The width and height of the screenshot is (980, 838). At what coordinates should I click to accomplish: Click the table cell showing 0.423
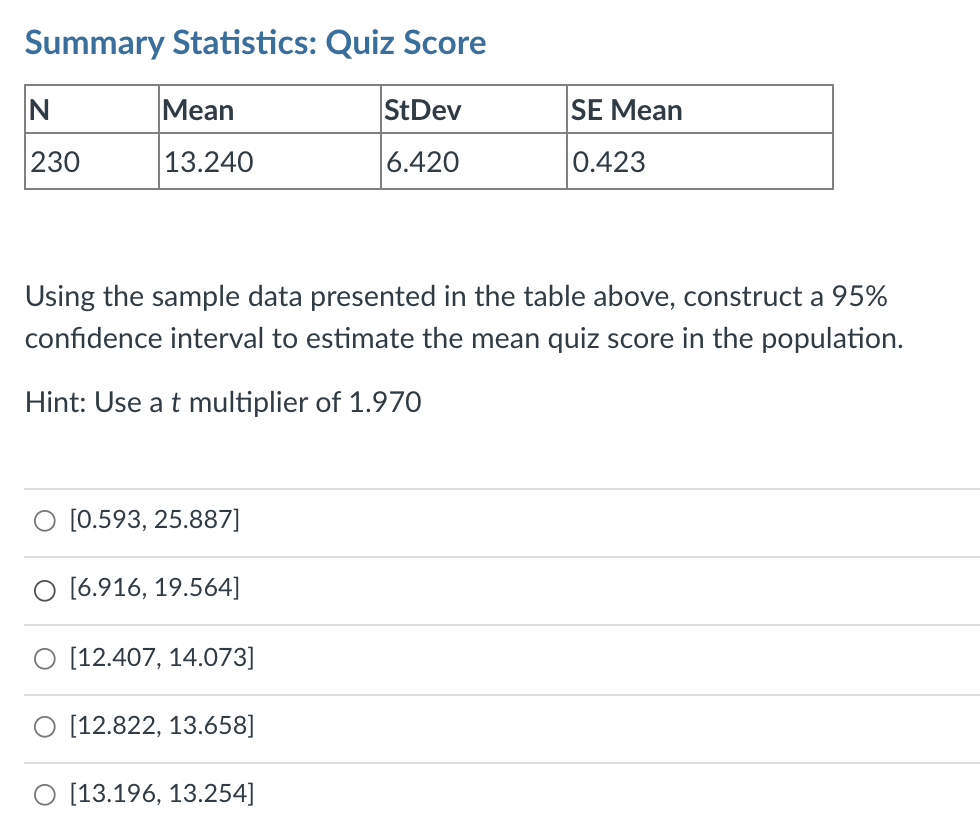[x=698, y=161]
